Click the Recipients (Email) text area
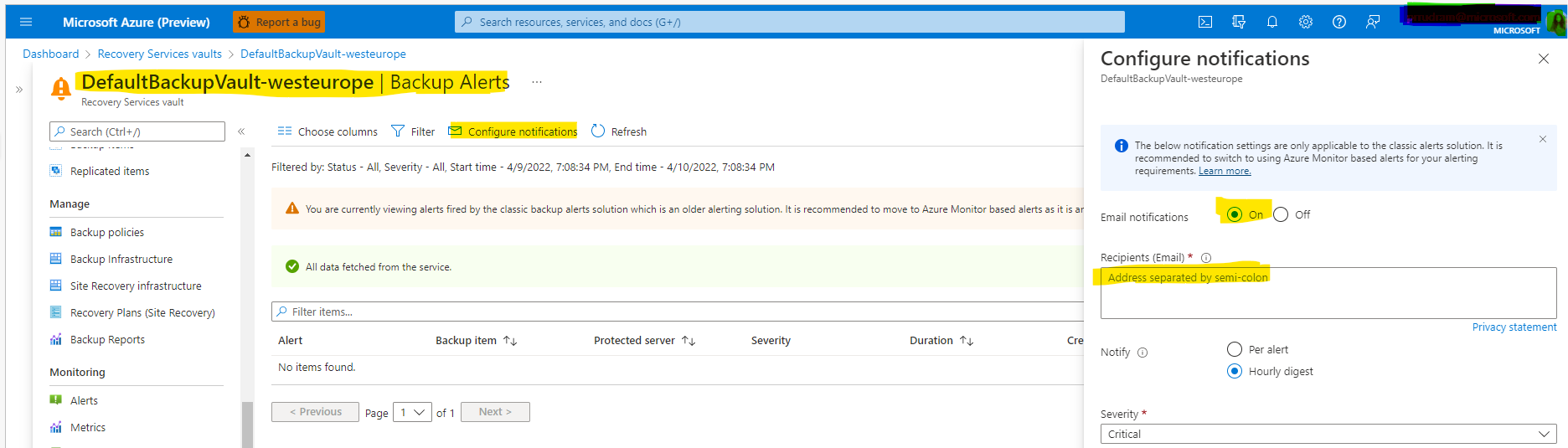Screen dimensions: 1568x448 pos(1328,293)
